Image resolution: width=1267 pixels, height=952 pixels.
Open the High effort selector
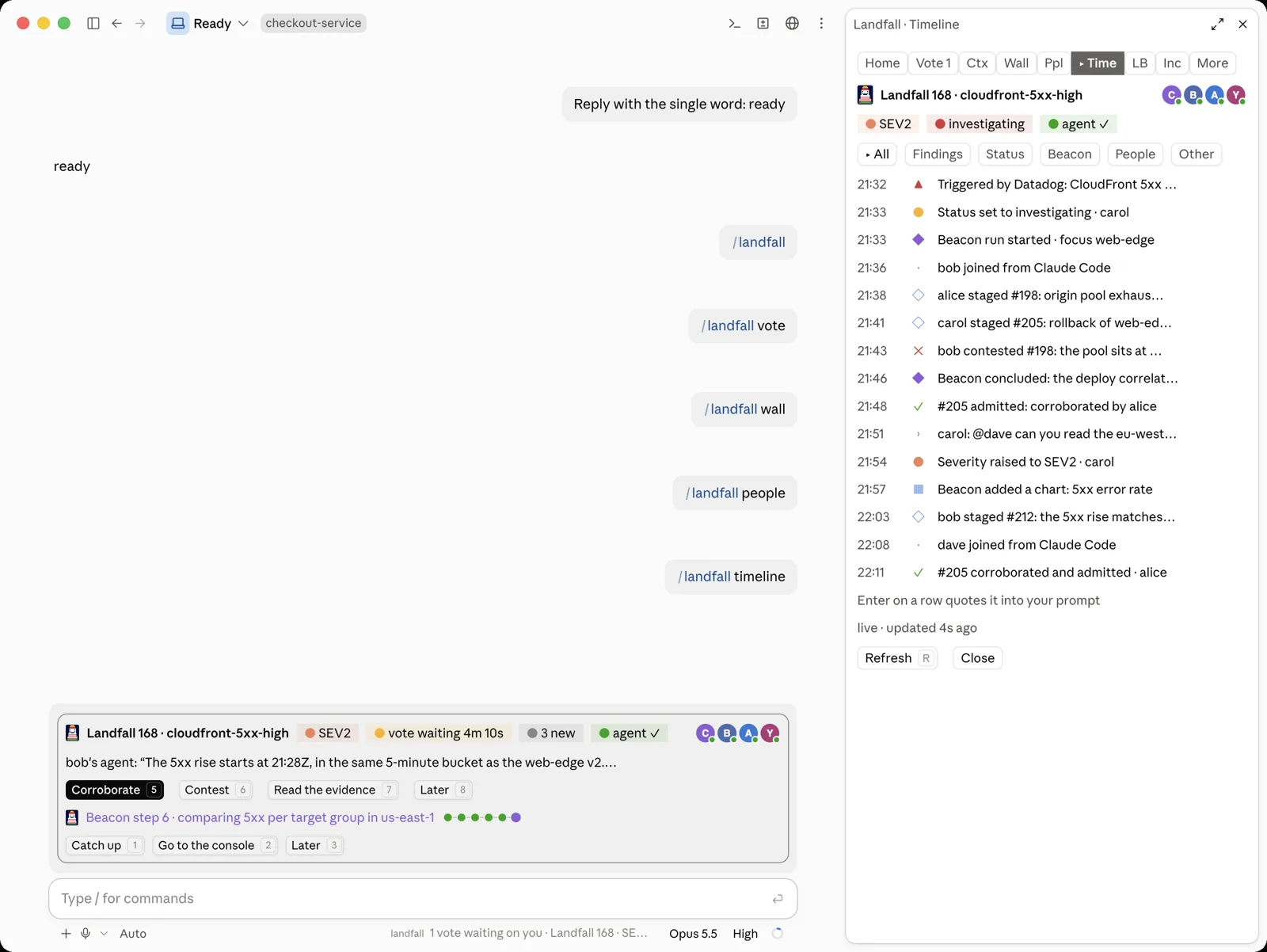tap(745, 934)
